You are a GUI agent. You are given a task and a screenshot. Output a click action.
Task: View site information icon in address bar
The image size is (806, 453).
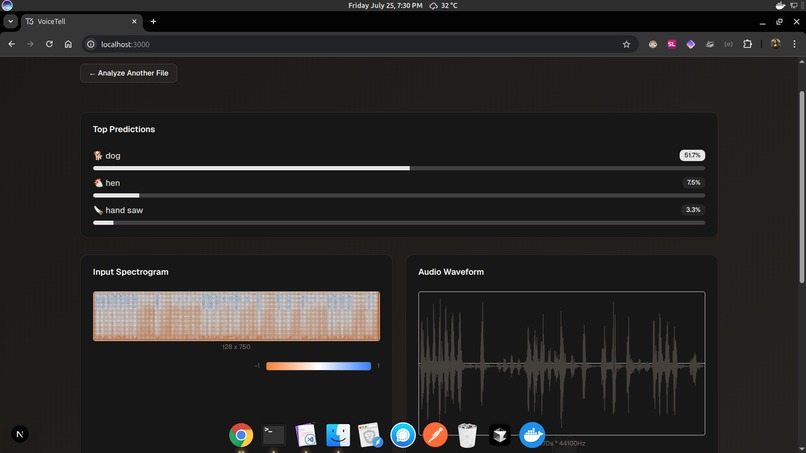(90, 44)
